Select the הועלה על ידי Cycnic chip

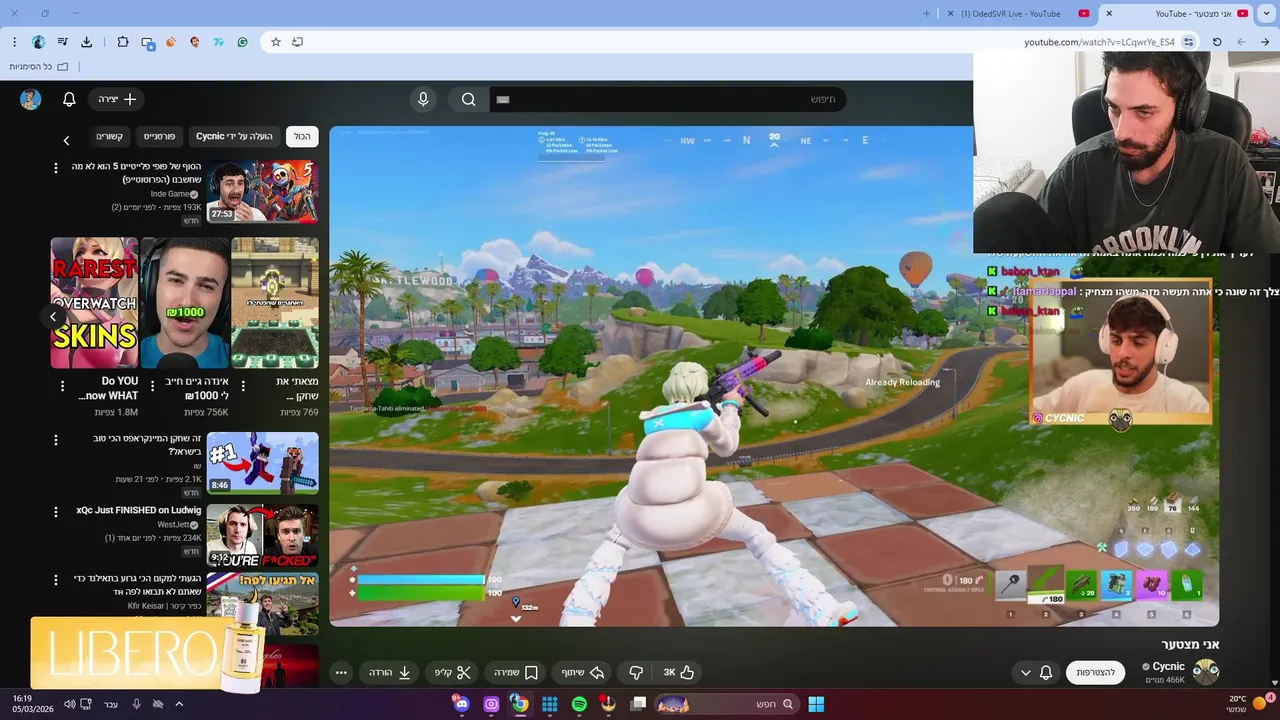coord(234,136)
